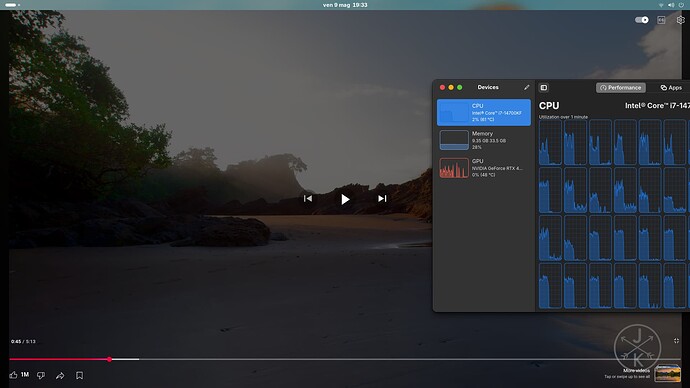This screenshot has width=690, height=388.
Task: Select the GPU device in sidebar
Action: 484,168
